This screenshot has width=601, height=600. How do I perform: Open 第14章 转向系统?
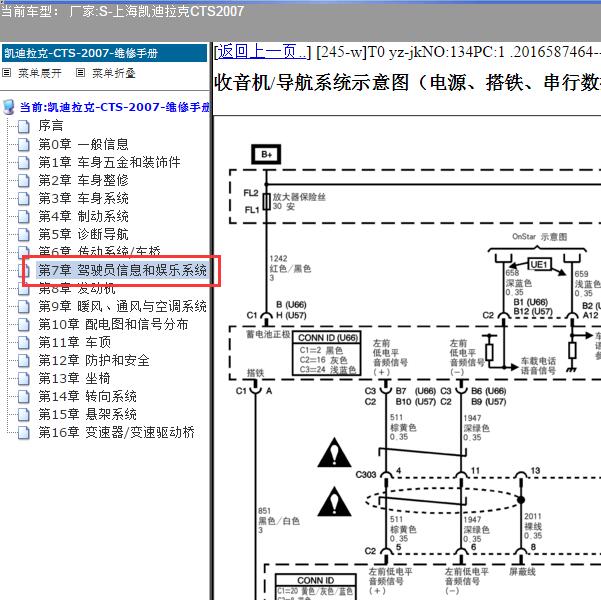point(87,396)
